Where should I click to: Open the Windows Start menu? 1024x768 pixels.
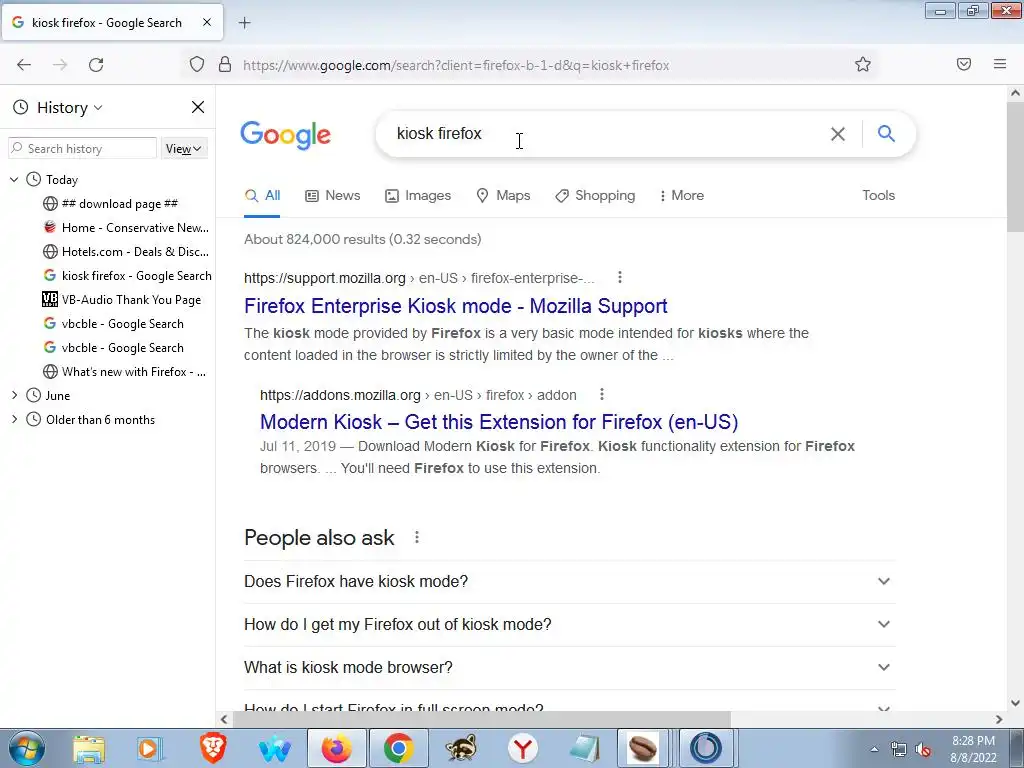click(26, 748)
